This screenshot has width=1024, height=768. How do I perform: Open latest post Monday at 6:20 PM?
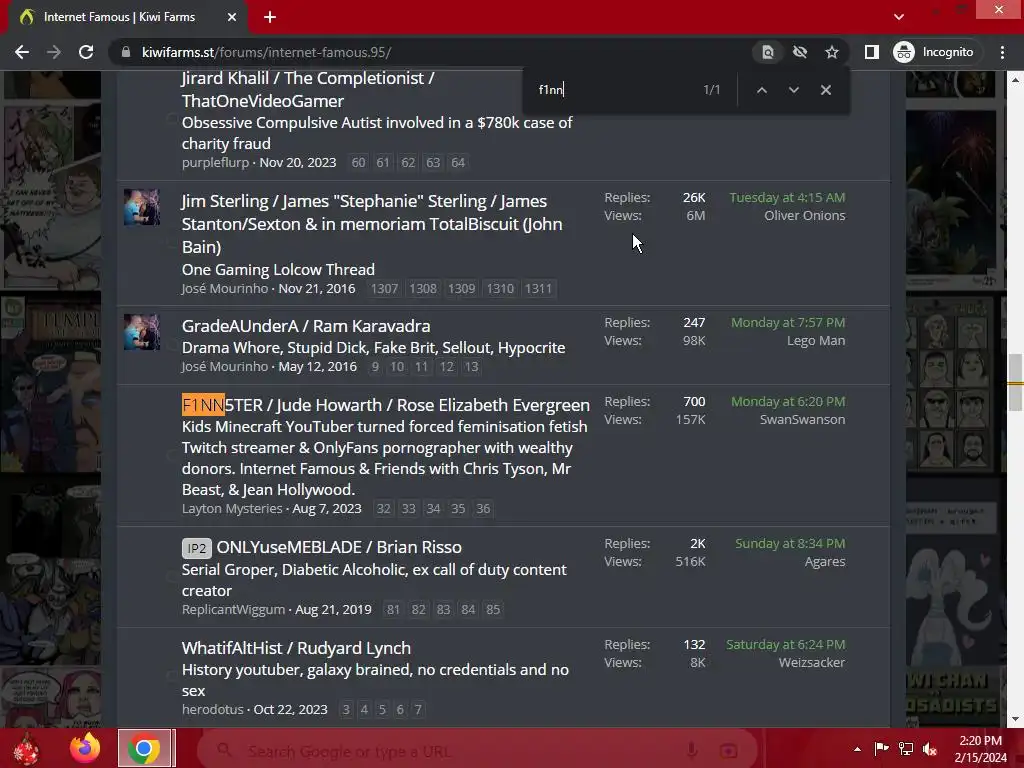[x=788, y=402]
